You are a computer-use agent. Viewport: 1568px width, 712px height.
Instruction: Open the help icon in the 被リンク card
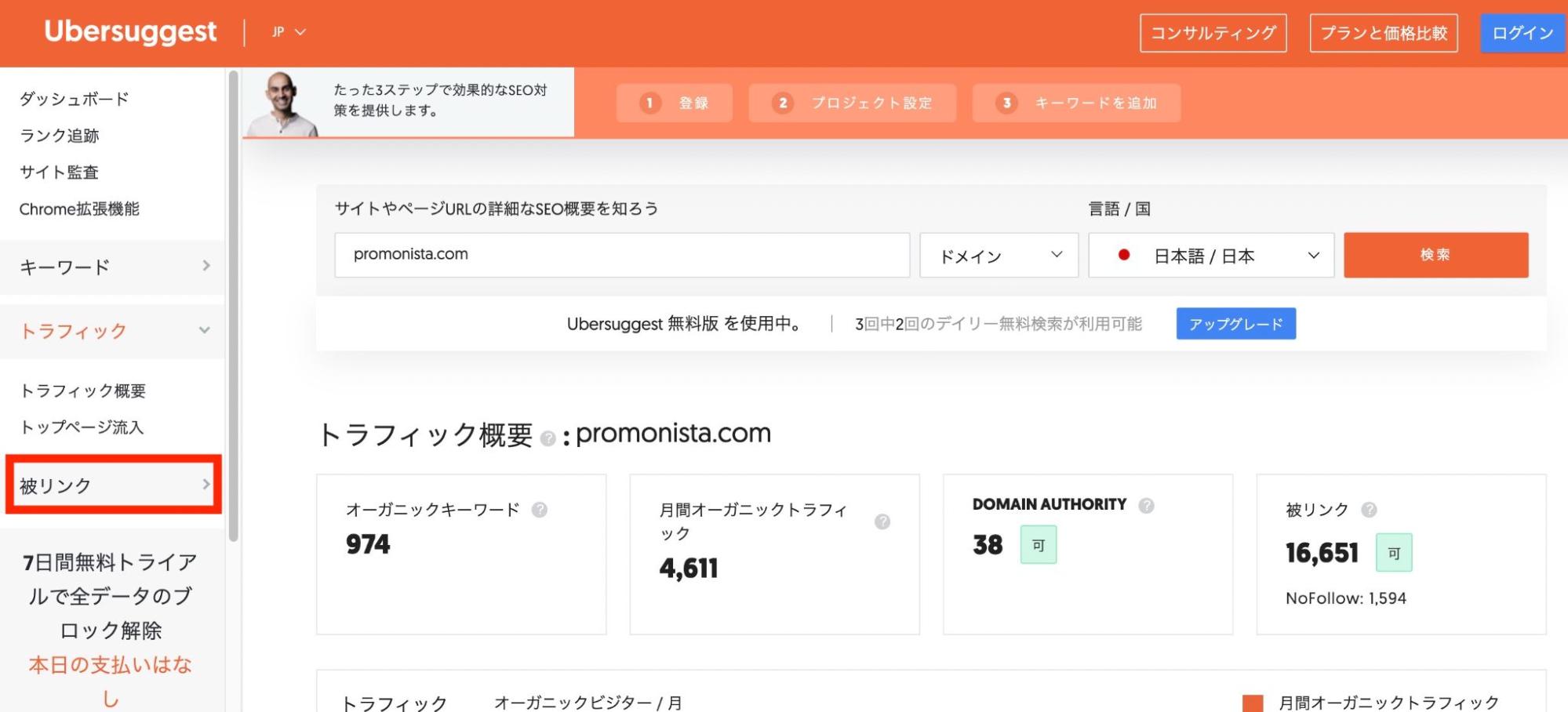coord(1369,510)
